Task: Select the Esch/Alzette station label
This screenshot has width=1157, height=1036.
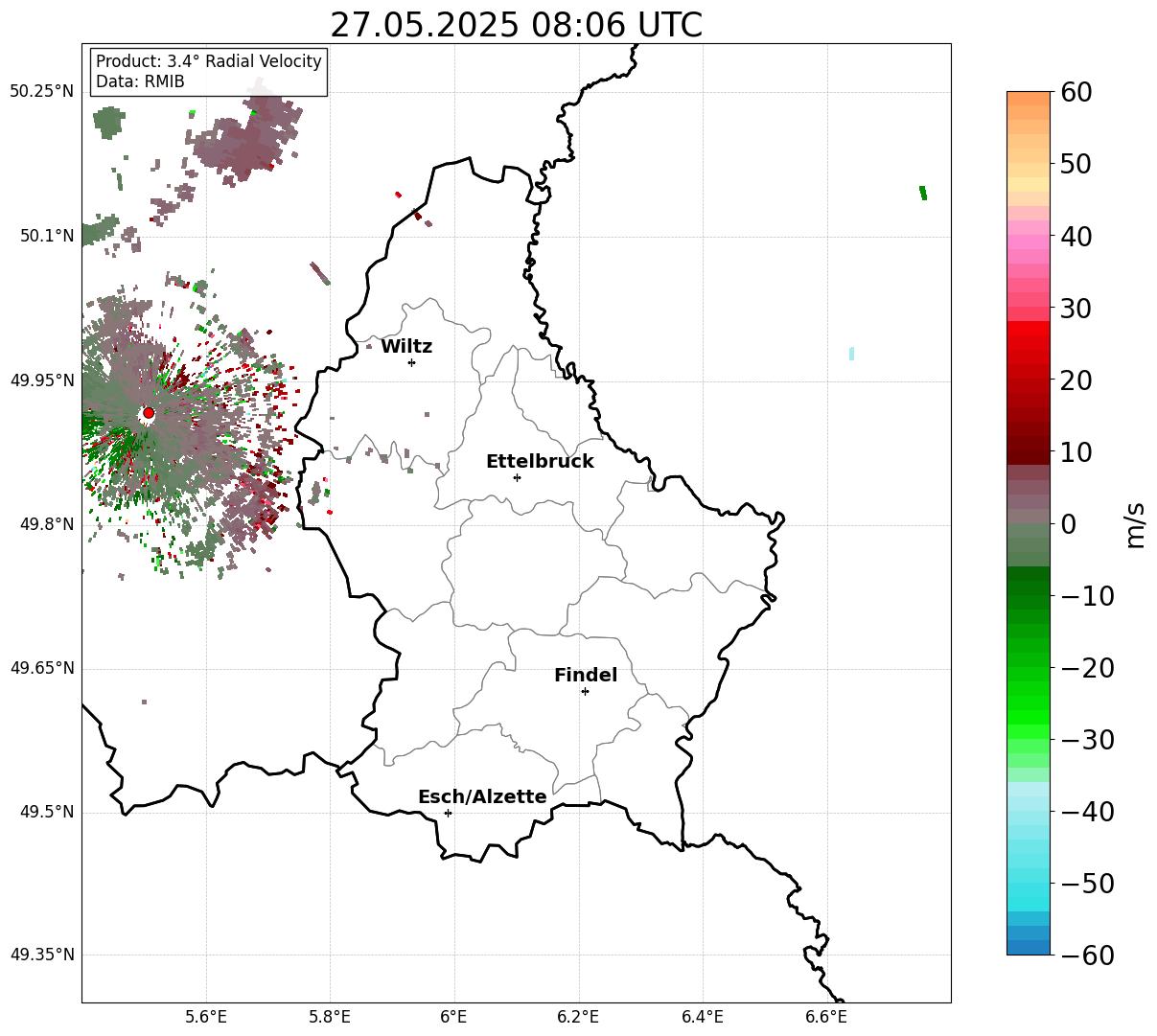Action: [482, 796]
